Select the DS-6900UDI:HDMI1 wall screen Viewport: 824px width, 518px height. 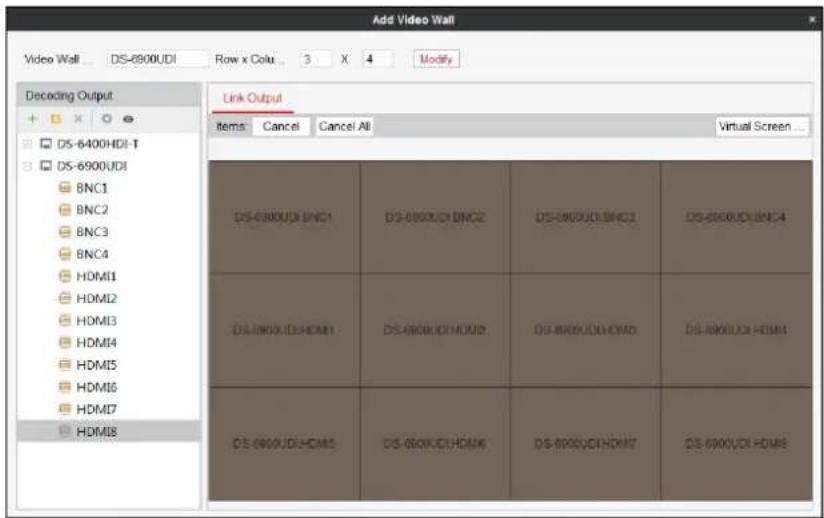tap(284, 330)
